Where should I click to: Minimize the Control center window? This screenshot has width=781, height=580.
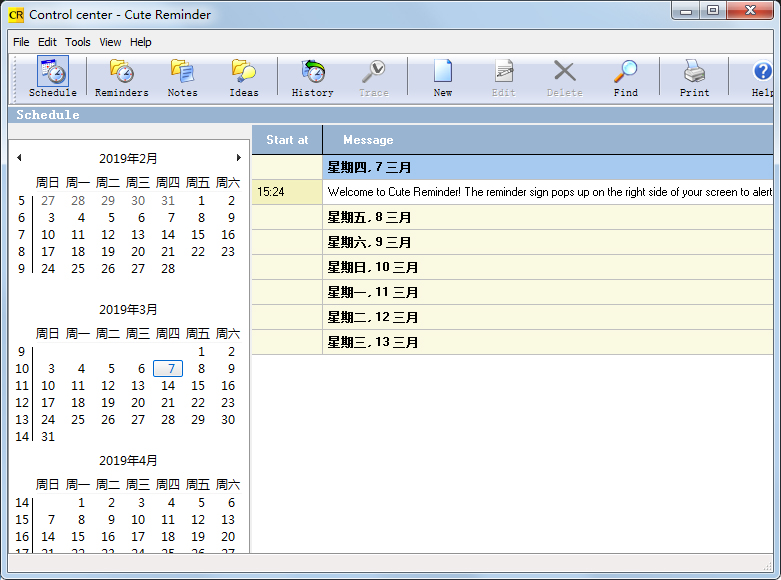click(686, 11)
